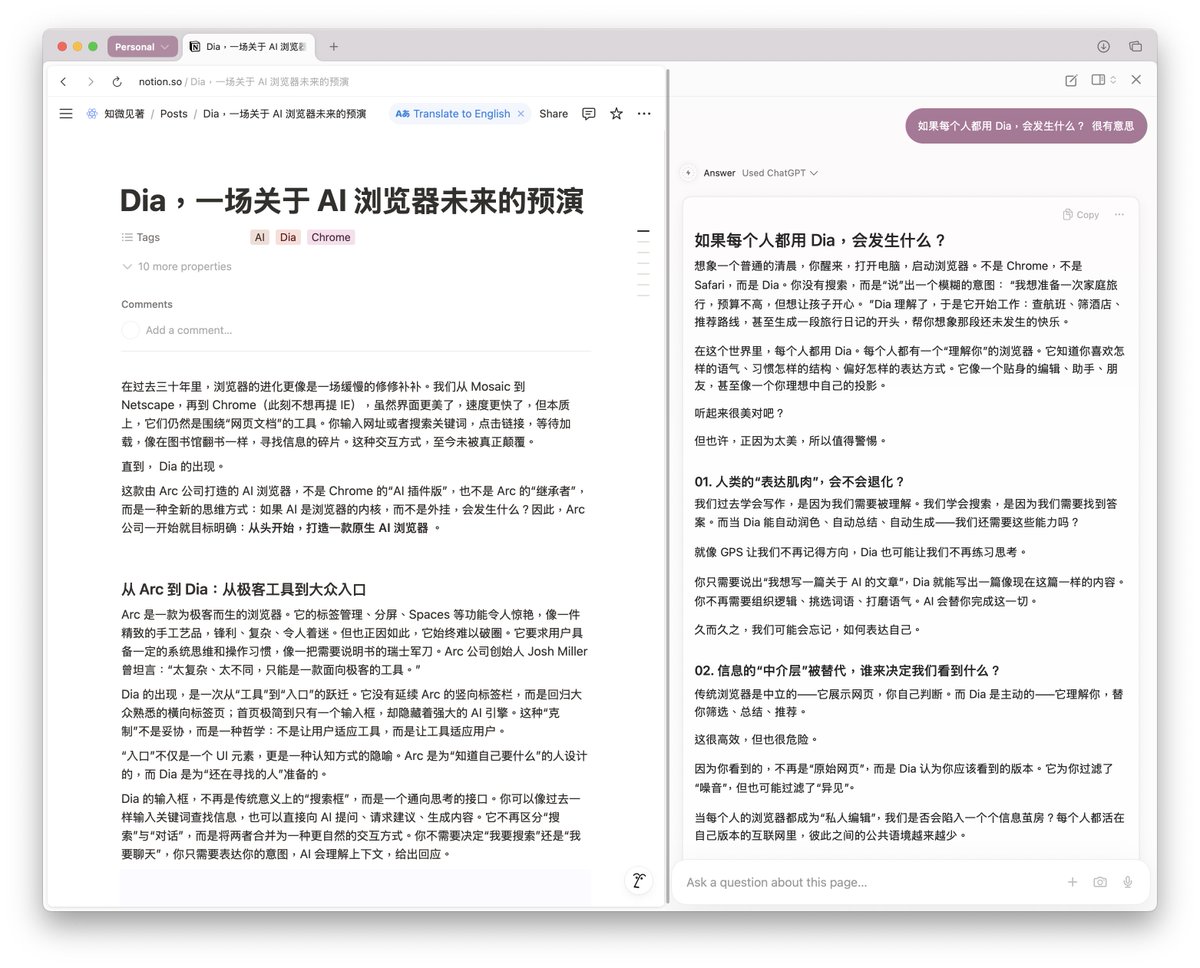
Task: Click the Tags property label
Action: tap(148, 238)
